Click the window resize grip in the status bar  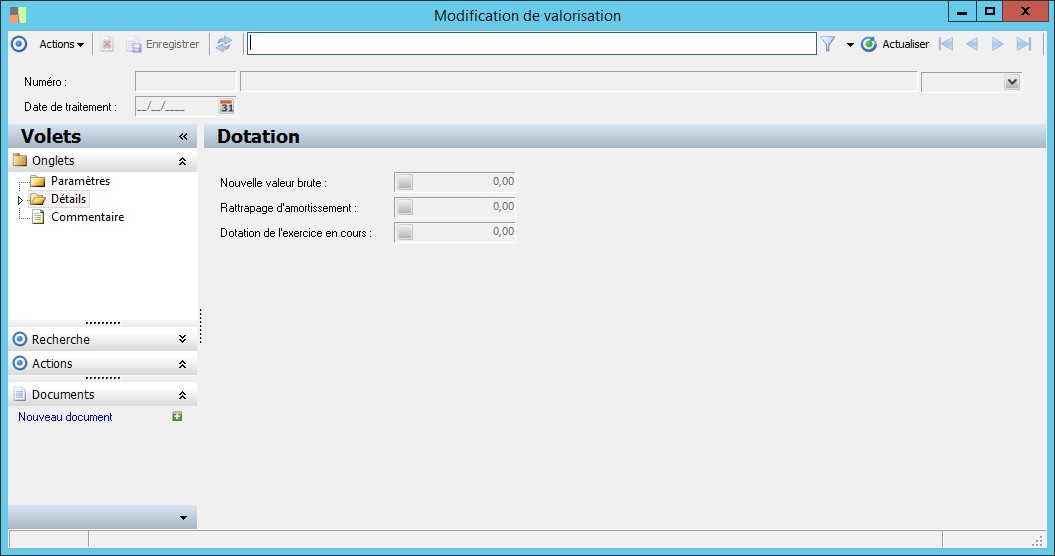1038,541
